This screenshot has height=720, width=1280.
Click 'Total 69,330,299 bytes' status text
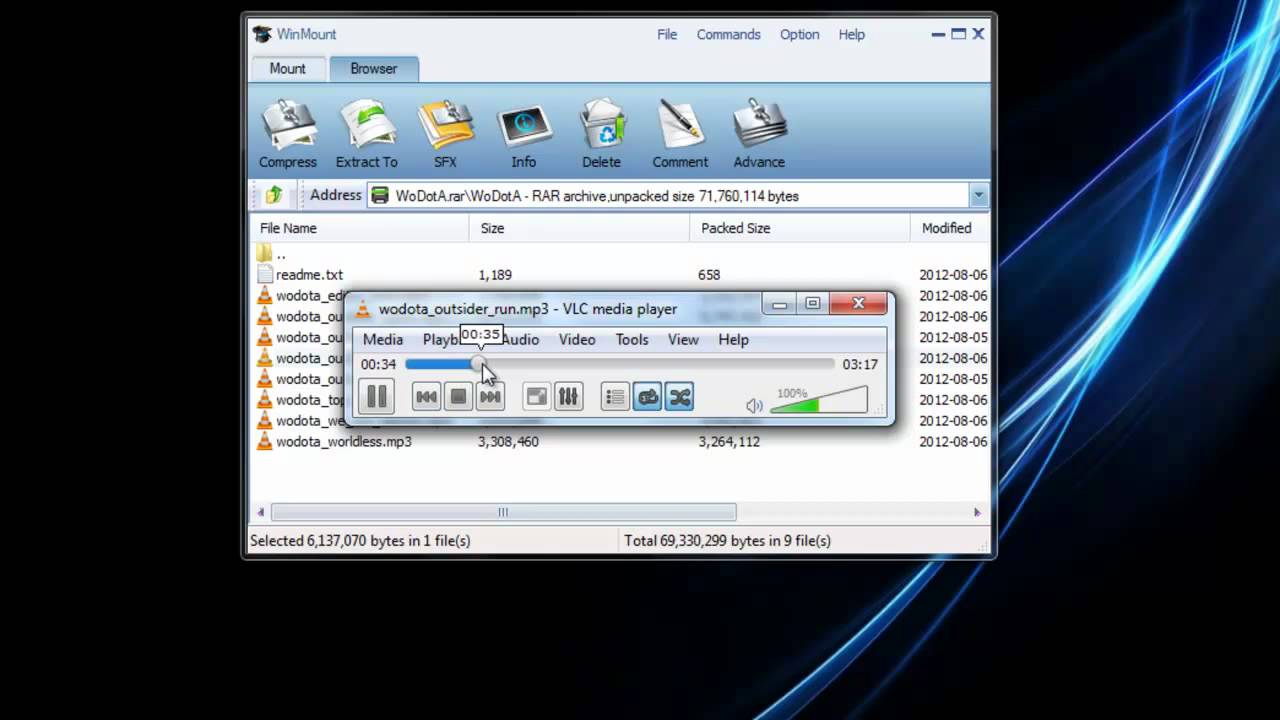pyautogui.click(x=727, y=540)
